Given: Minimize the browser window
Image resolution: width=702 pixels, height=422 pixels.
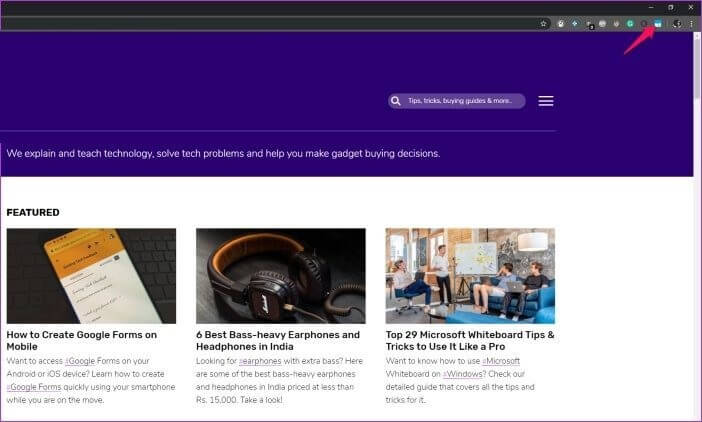Looking at the screenshot, I should [x=651, y=7].
